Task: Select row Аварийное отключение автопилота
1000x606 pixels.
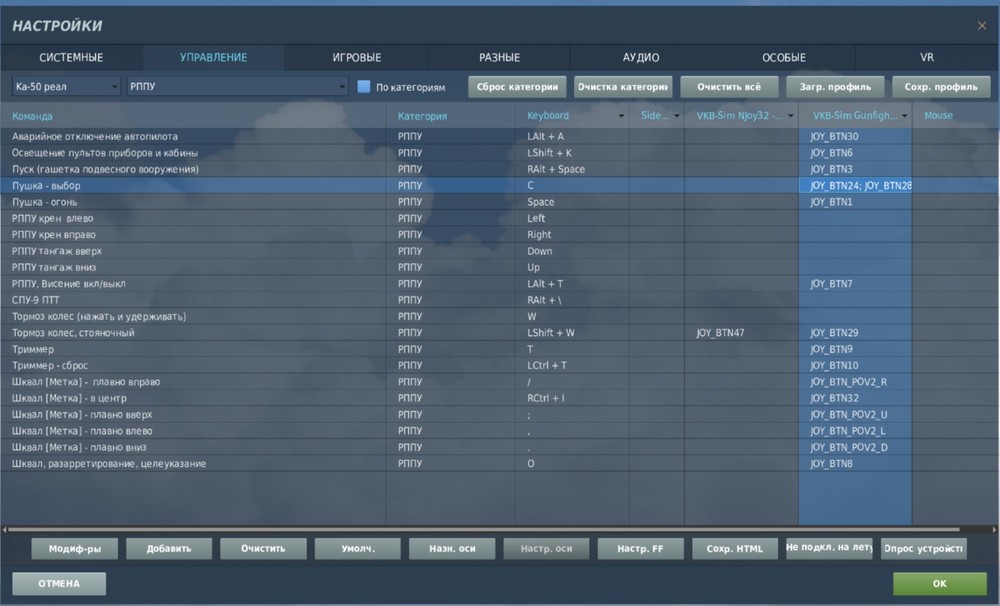Action: click(500, 137)
